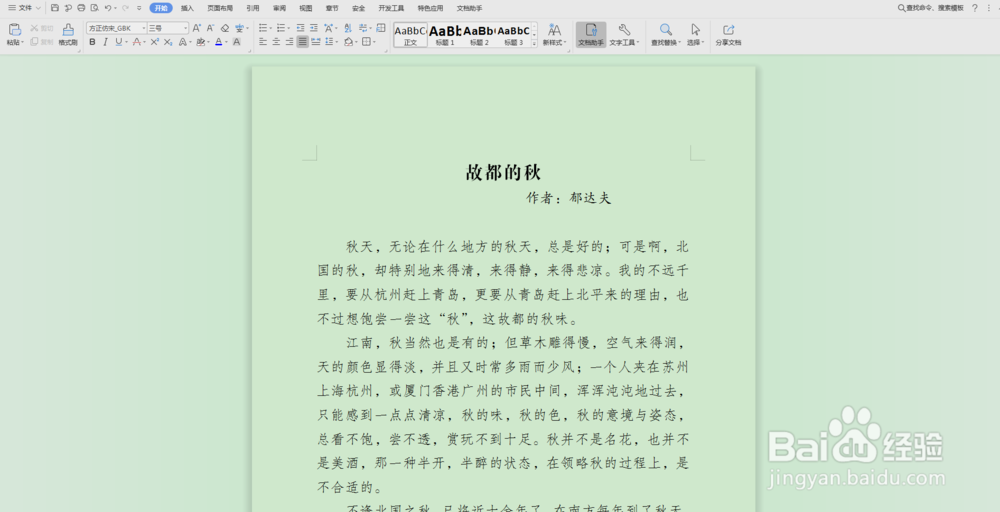
Task: Expand the line spacing dropdown arrow
Action: (336, 41)
